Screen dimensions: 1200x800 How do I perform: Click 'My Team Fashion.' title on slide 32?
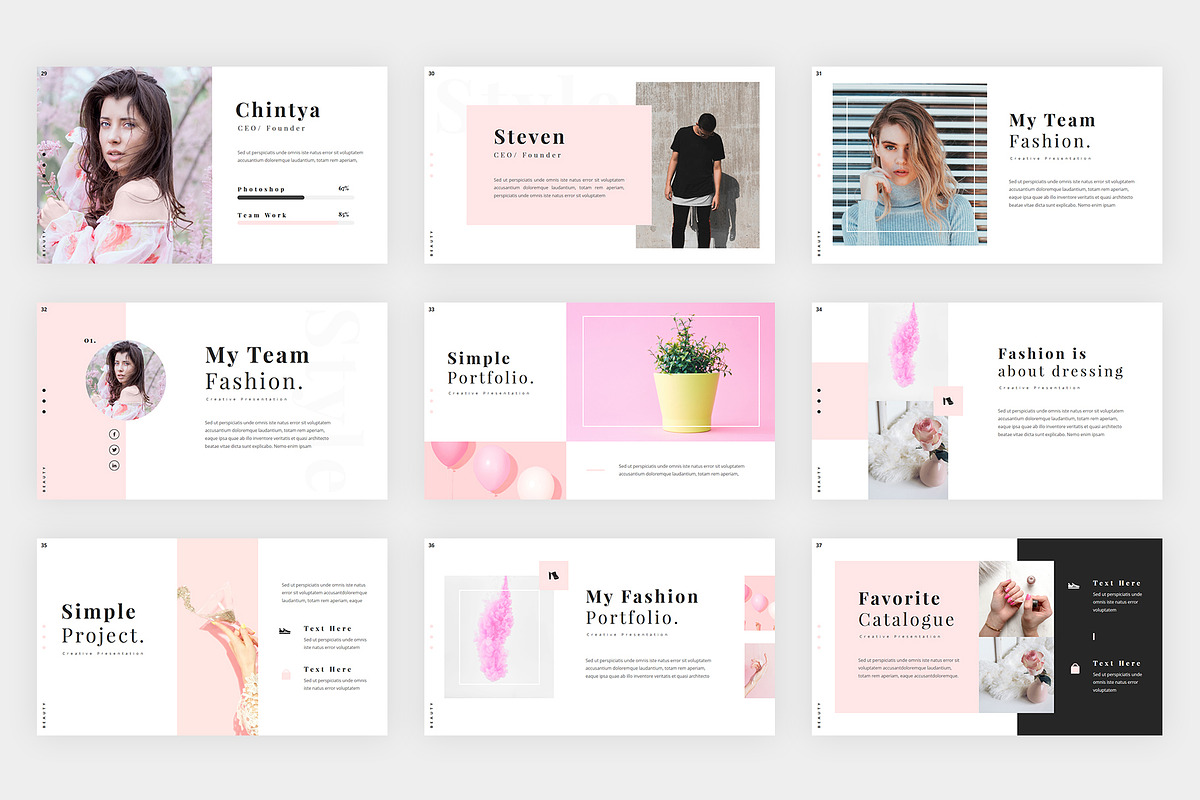tap(257, 368)
